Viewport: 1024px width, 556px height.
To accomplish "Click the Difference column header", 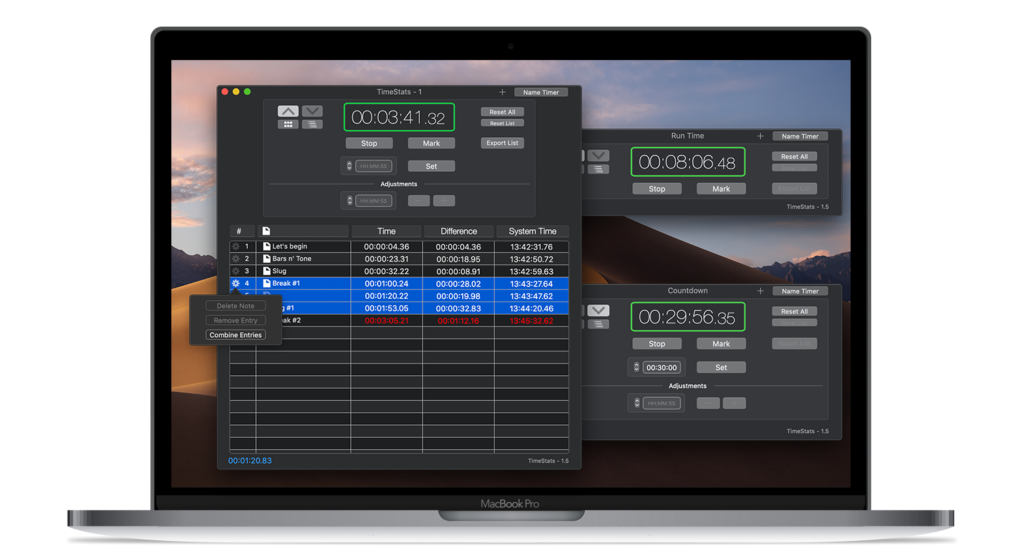I will pyautogui.click(x=458, y=231).
